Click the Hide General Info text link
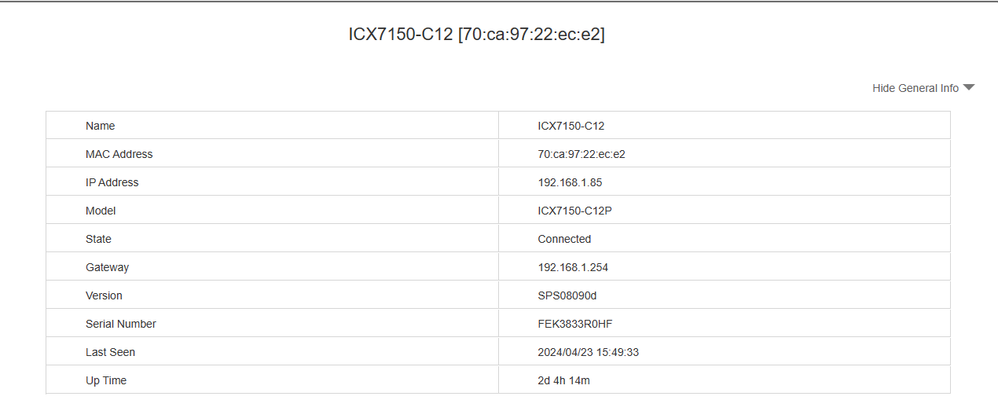 [915, 88]
